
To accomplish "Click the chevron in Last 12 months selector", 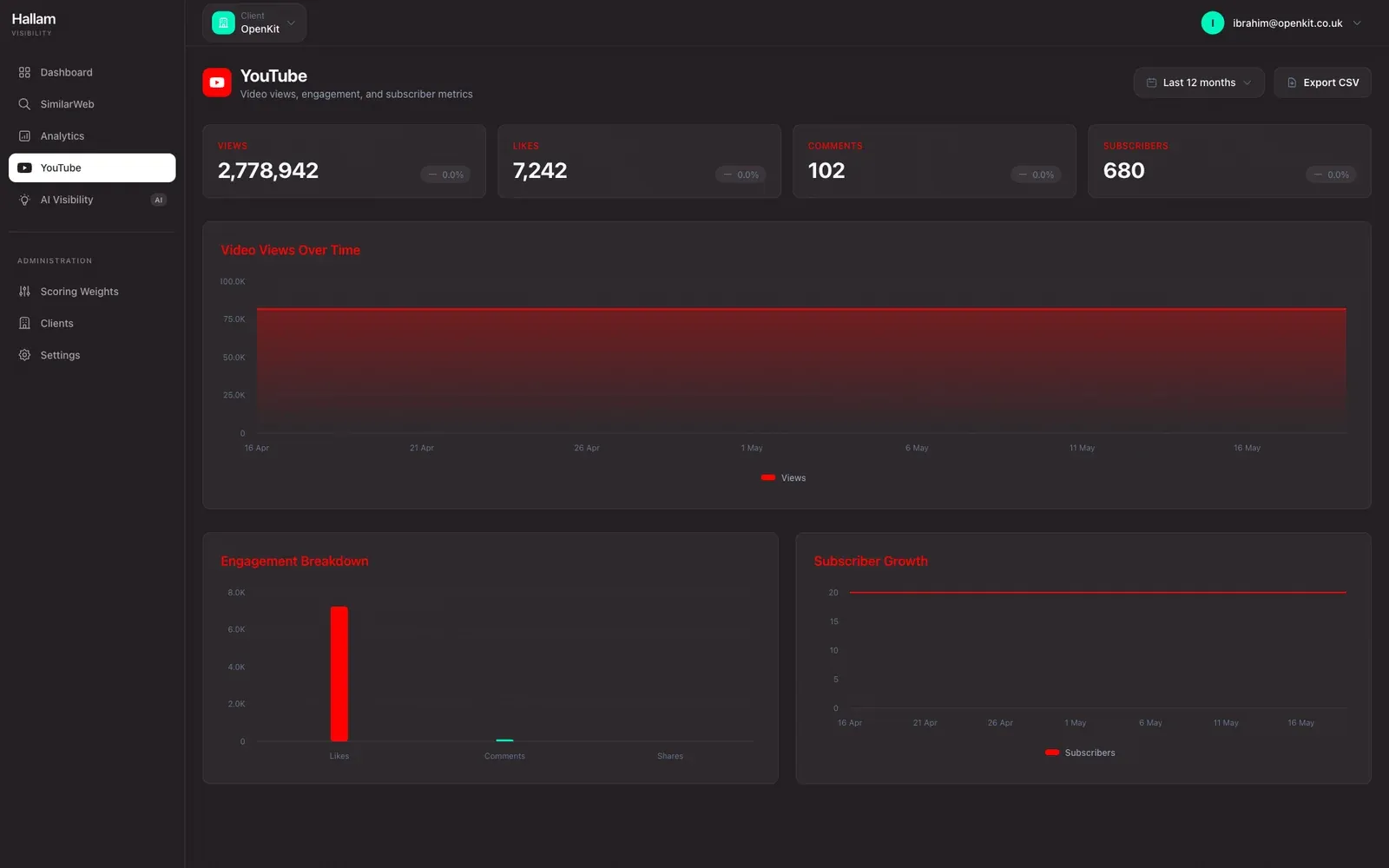I will point(1247,82).
